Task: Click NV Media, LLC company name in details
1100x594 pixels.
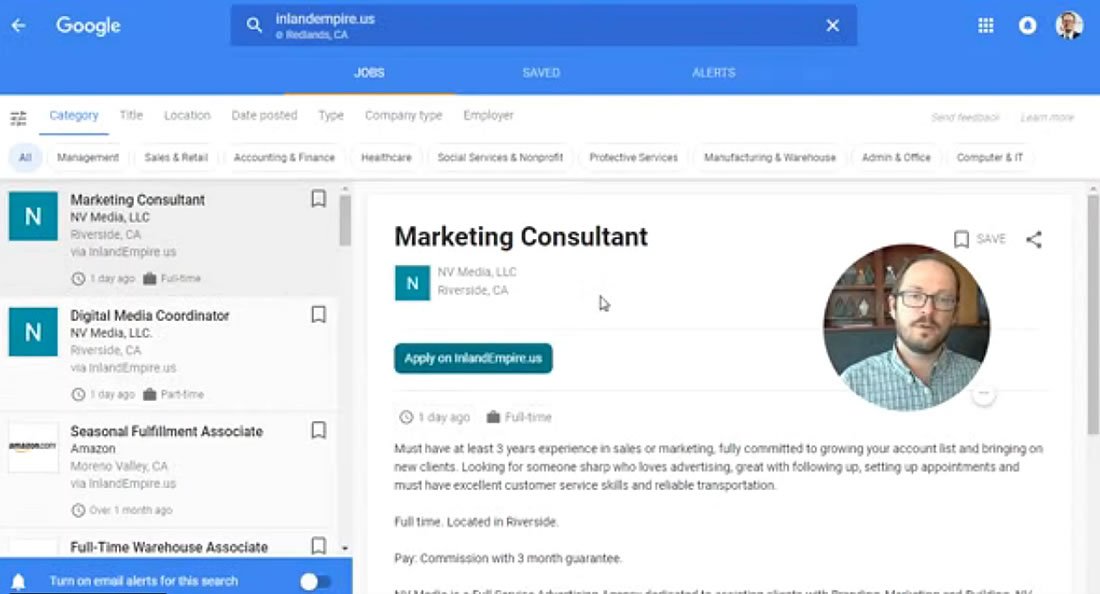Action: [477, 272]
